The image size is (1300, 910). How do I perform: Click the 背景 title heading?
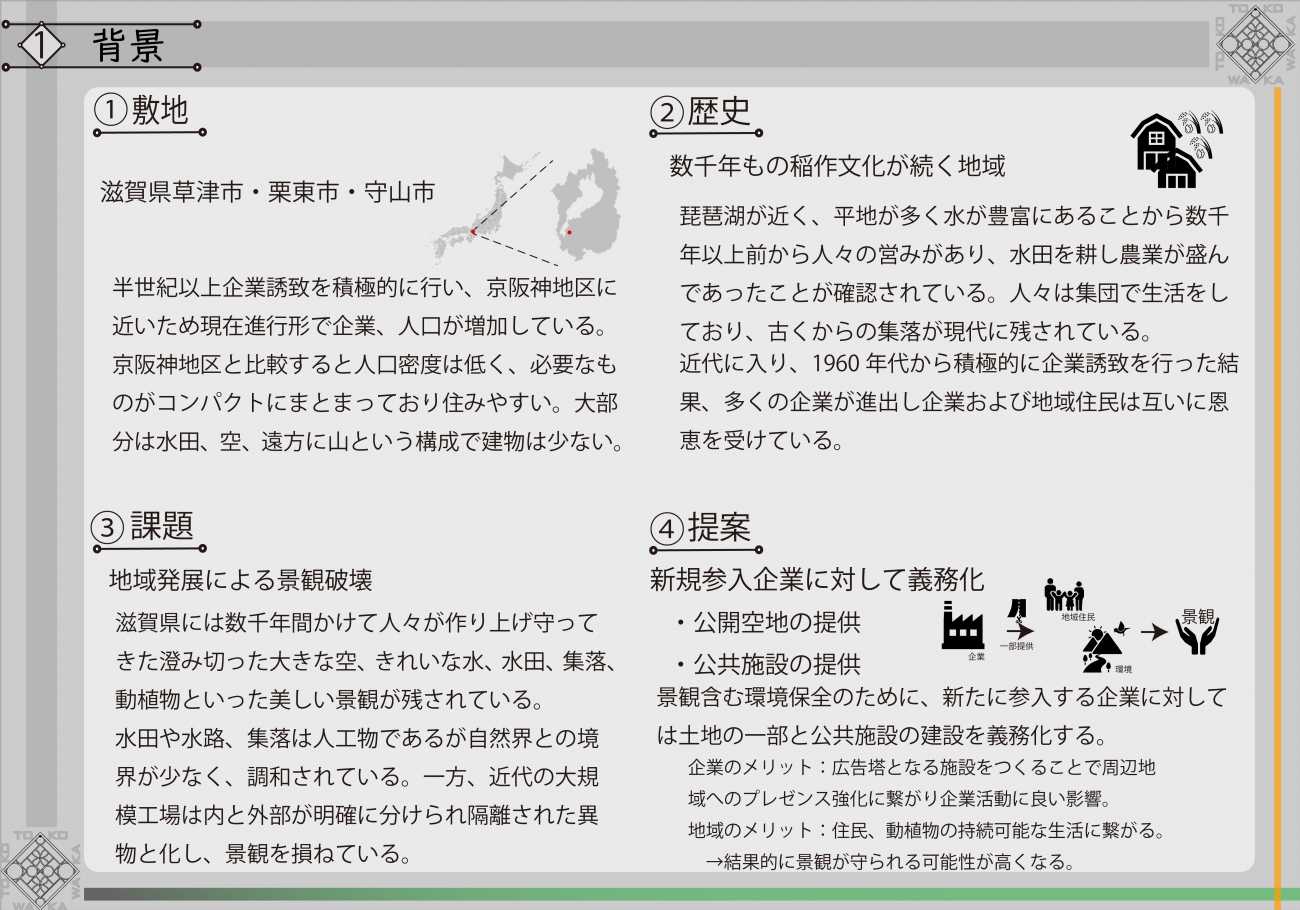(x=128, y=46)
